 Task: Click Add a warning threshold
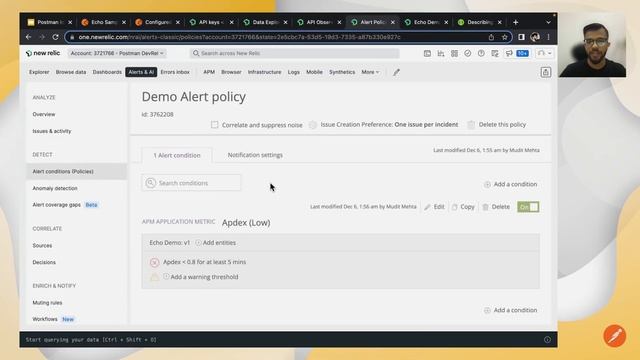(200, 277)
